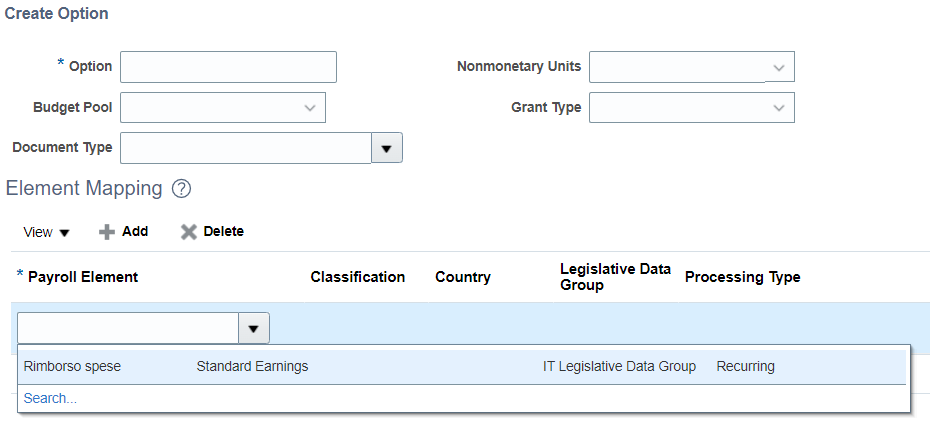The image size is (930, 436).
Task: Click Country column header
Action: (463, 277)
